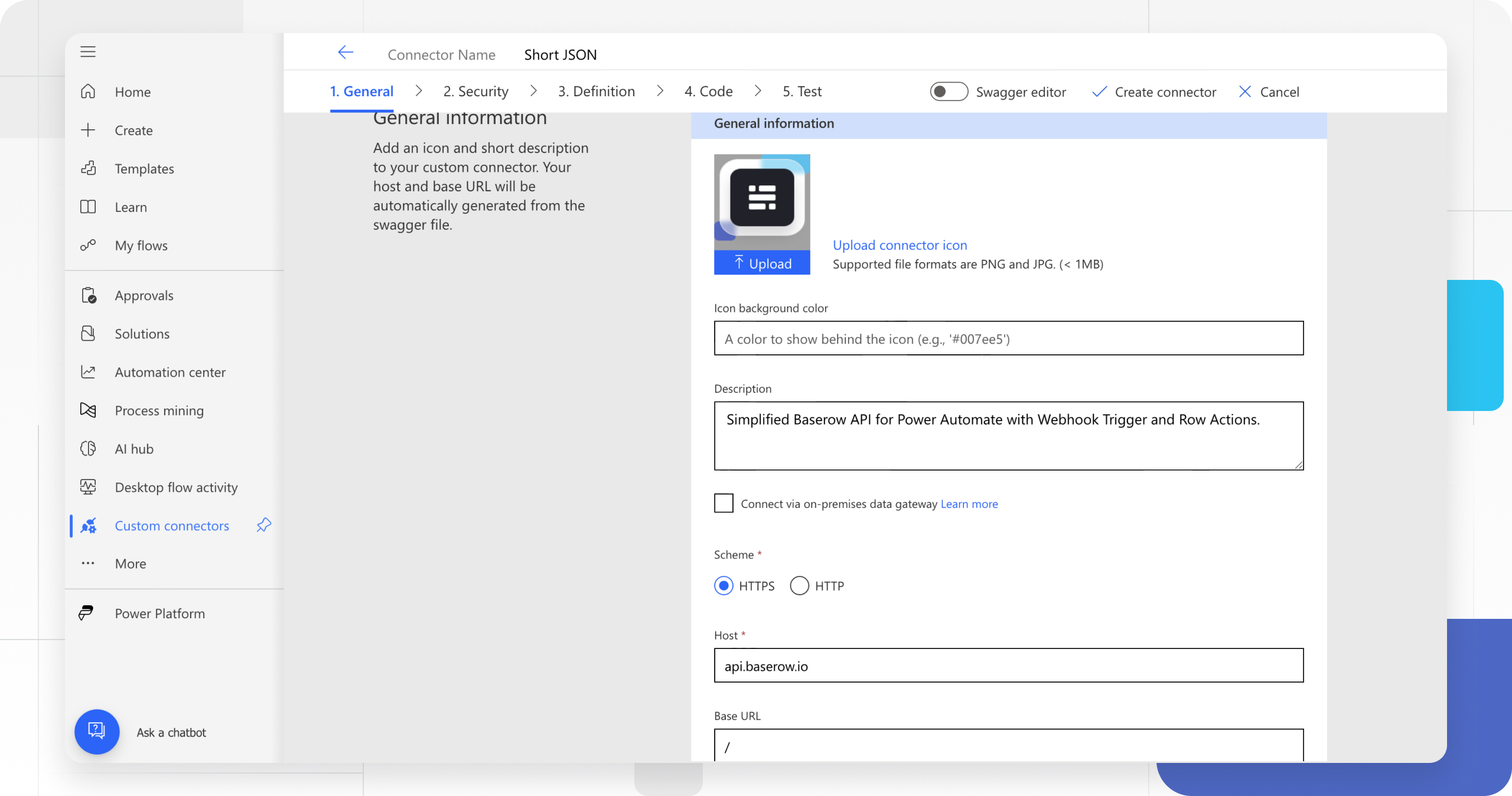
Task: Click the hamburger menu icon
Action: coord(88,52)
